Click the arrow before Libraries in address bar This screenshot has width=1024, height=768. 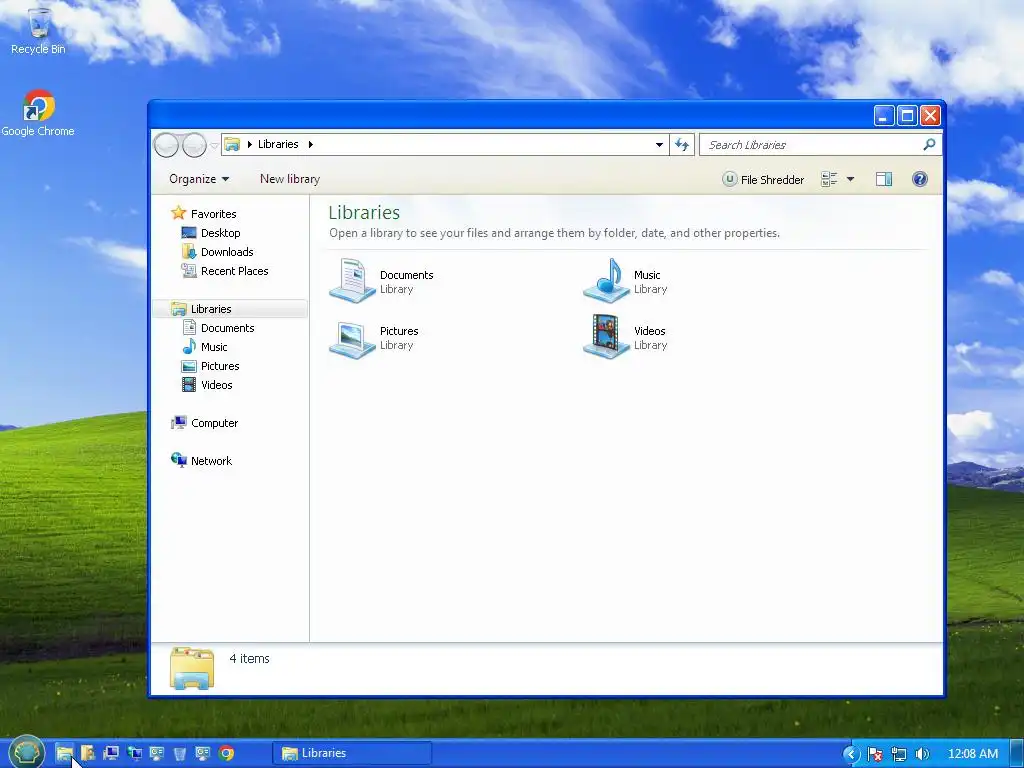[249, 144]
